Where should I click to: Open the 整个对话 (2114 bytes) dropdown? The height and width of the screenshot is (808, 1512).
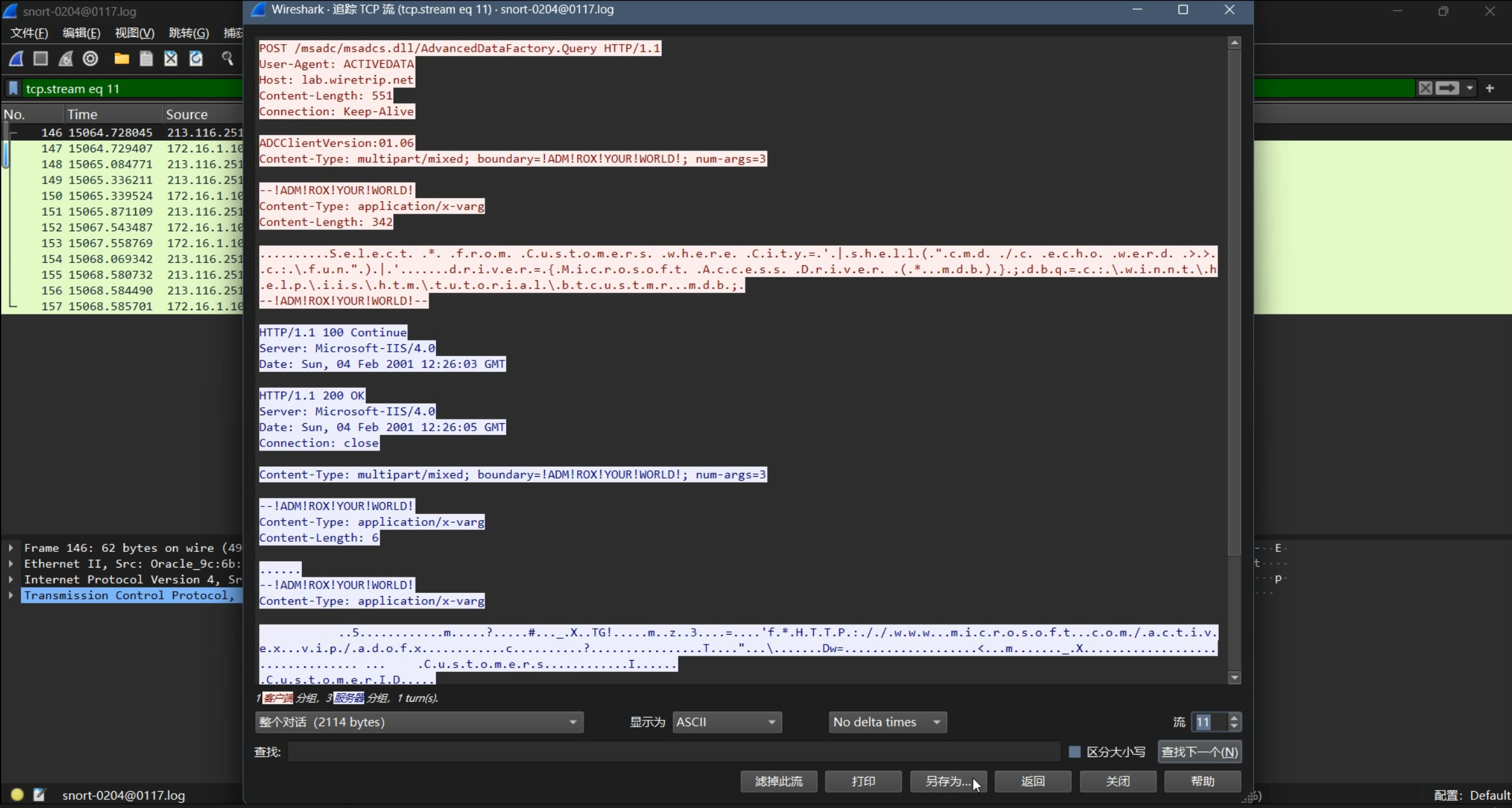tap(419, 722)
